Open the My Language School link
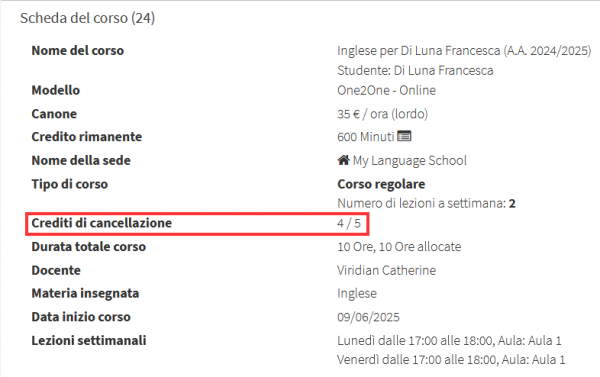 409,160
